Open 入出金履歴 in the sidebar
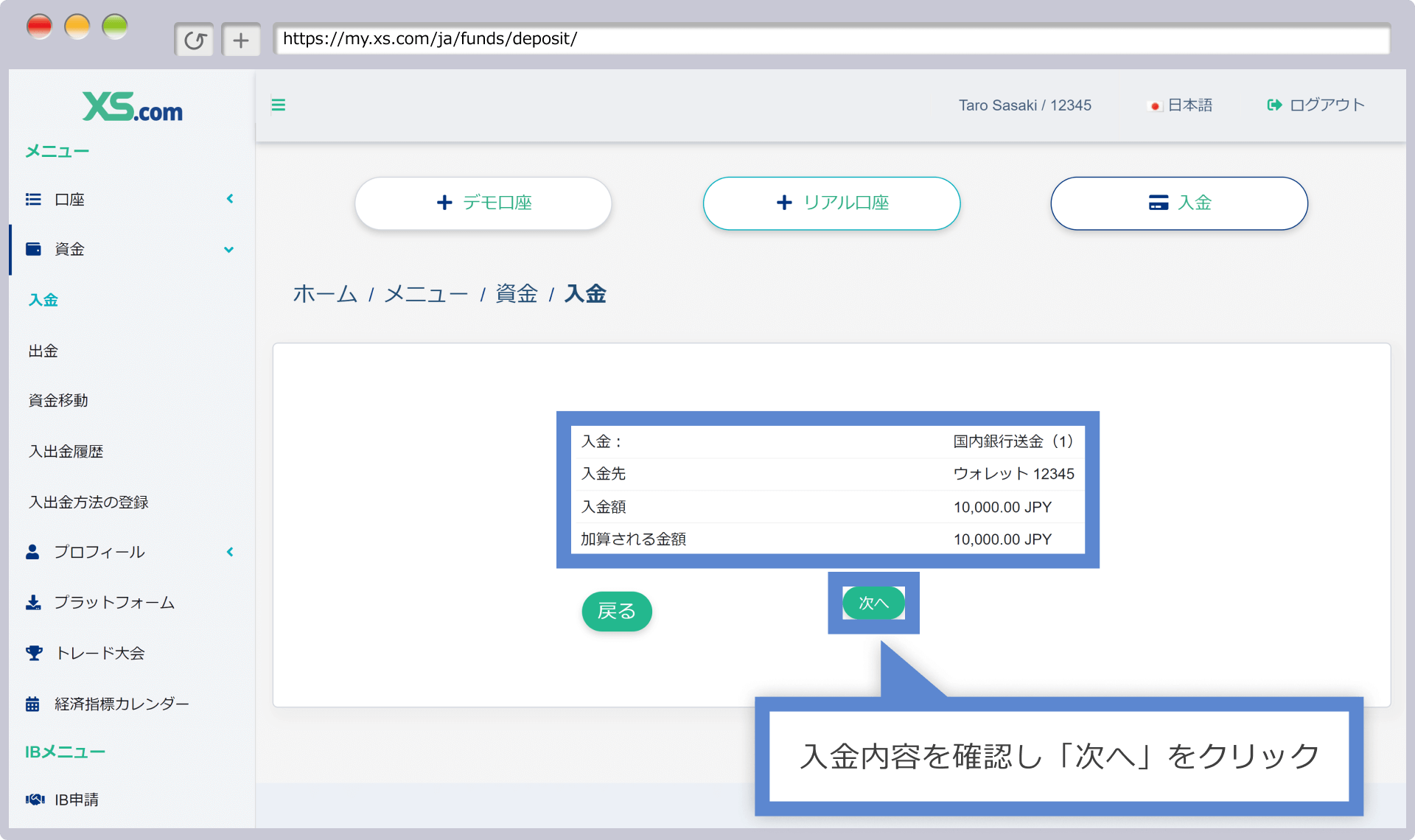1415x840 pixels. point(66,451)
